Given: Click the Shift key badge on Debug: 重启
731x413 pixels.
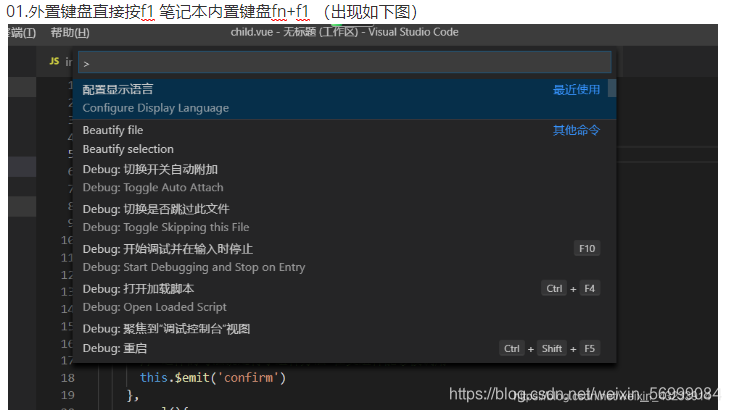Looking at the screenshot, I should (552, 349).
